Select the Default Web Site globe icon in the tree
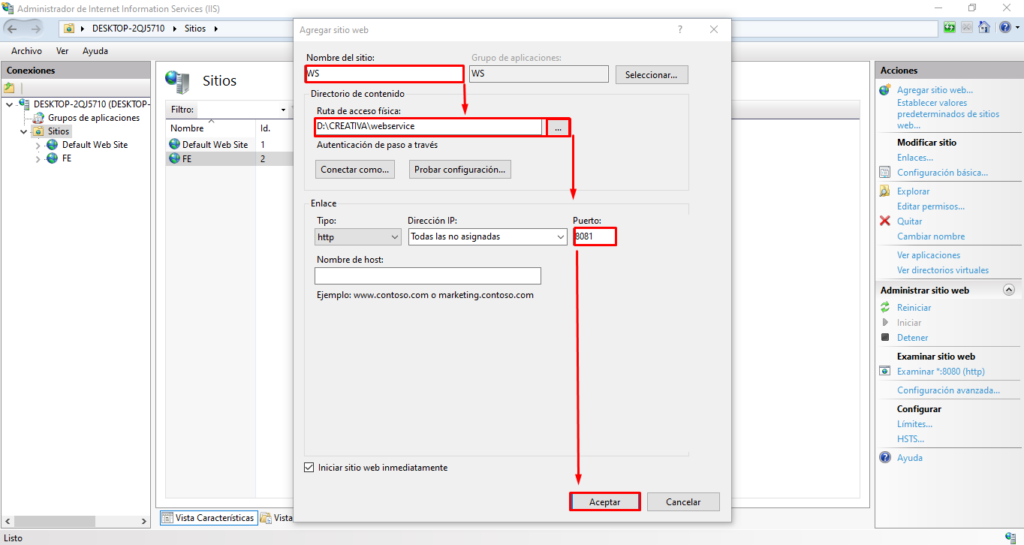This screenshot has height=545, width=1024. coord(52,145)
